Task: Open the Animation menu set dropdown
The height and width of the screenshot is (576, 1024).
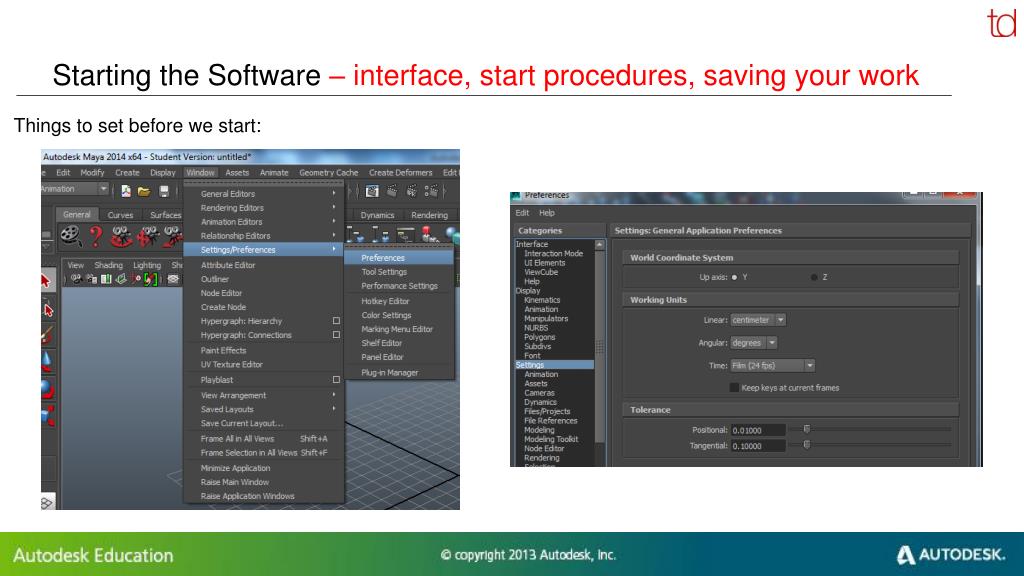Action: [74, 189]
